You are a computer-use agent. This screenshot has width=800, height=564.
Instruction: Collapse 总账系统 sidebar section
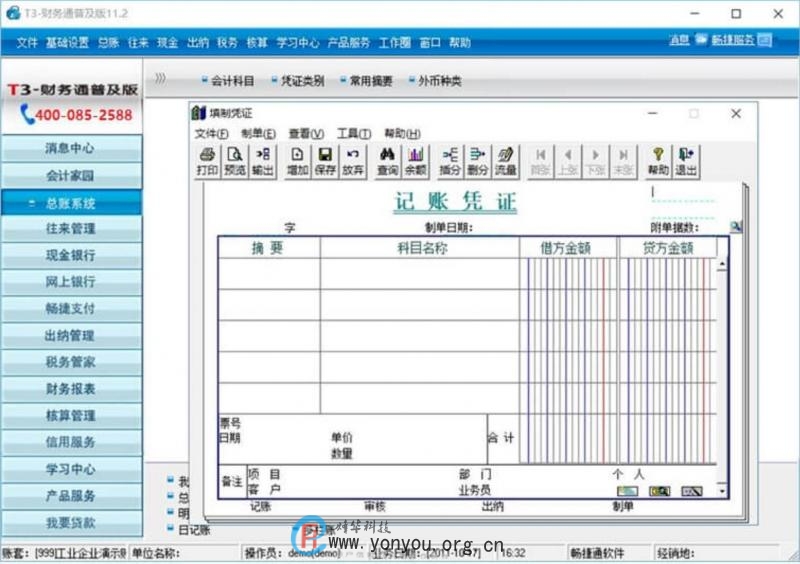pos(71,203)
